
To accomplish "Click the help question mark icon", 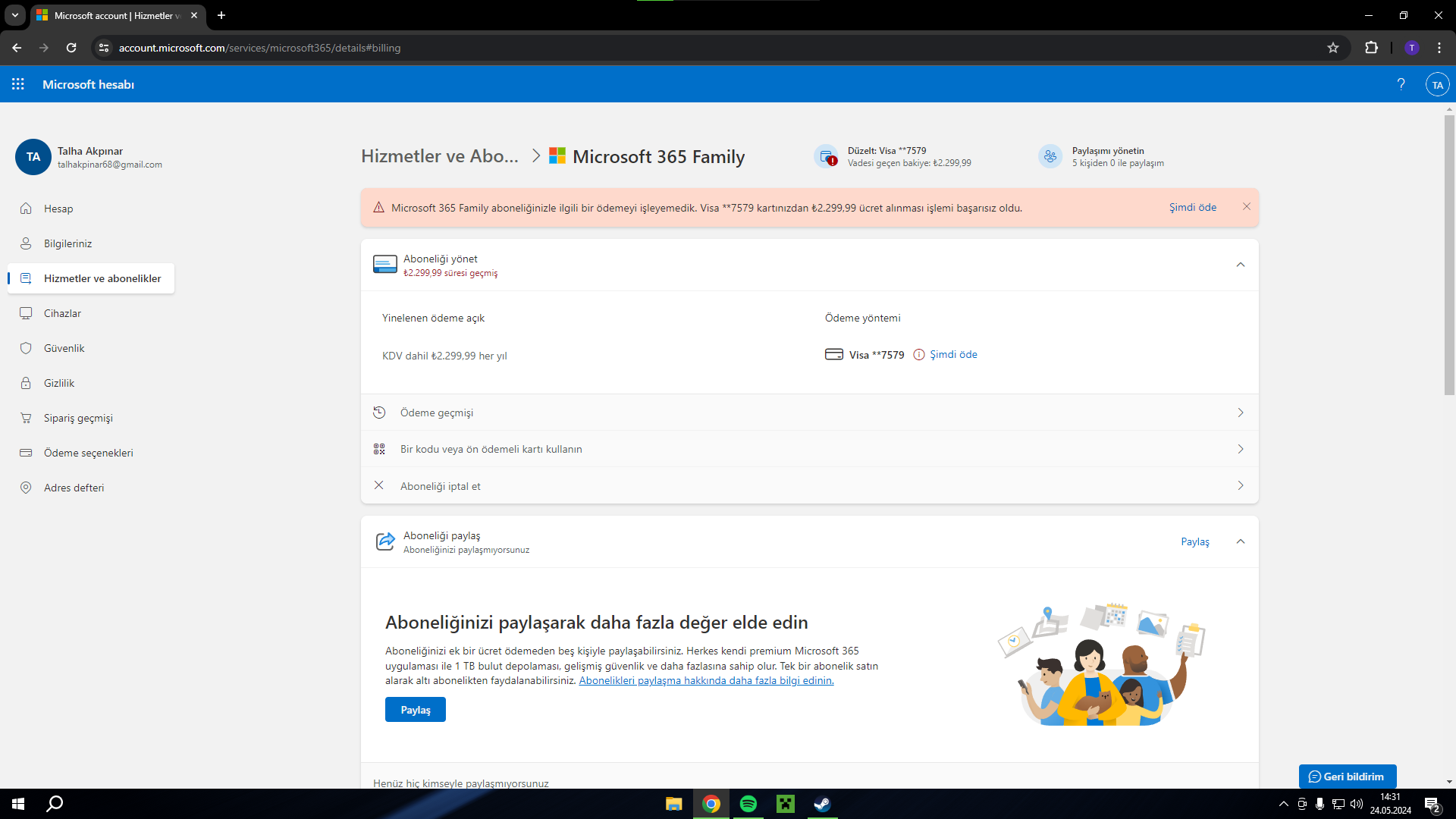I will (1401, 84).
